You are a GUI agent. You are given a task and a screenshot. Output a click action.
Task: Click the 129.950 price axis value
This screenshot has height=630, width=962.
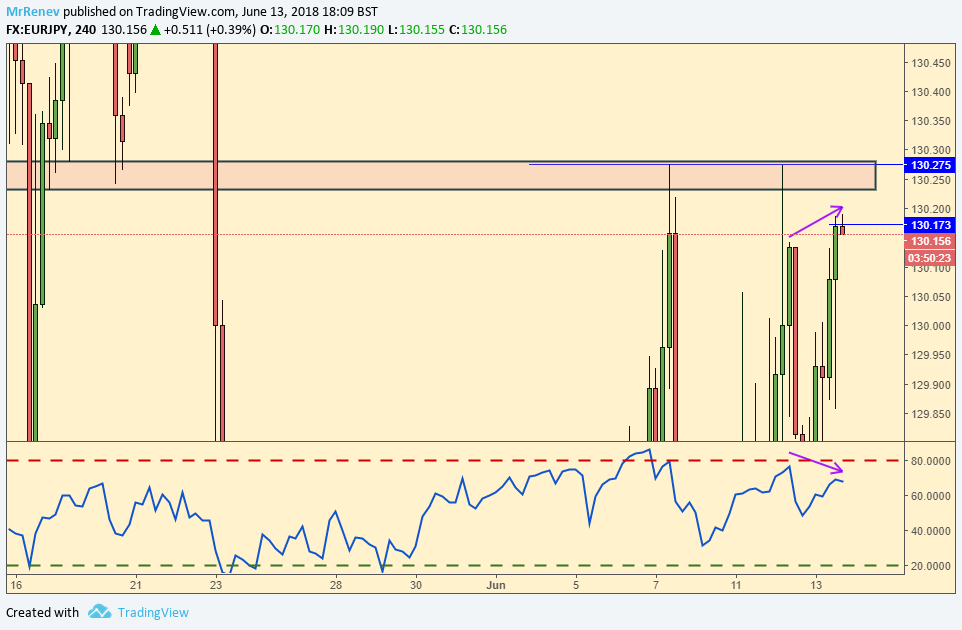click(931, 355)
